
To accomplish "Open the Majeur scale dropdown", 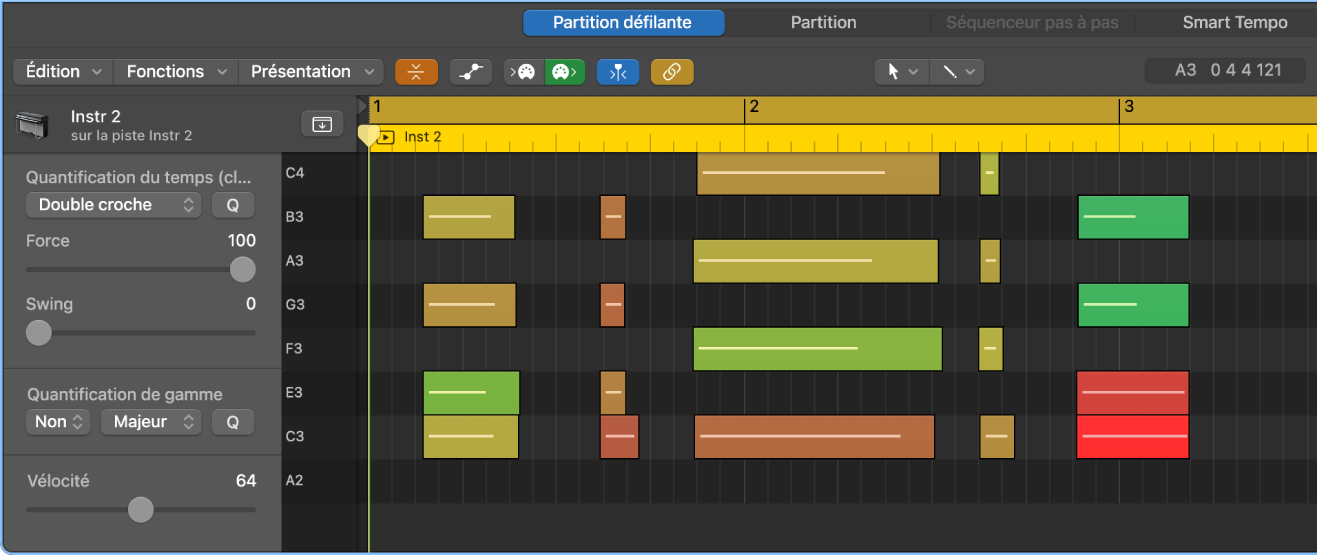I will pyautogui.click(x=151, y=422).
